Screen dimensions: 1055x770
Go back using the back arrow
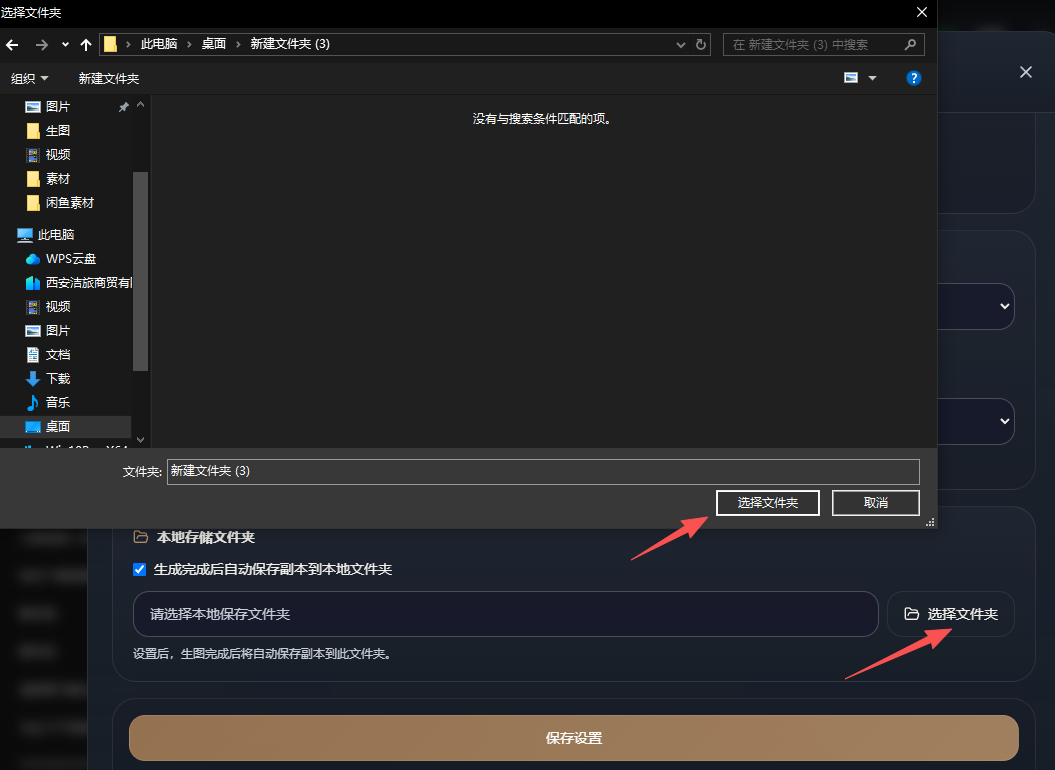coord(12,45)
